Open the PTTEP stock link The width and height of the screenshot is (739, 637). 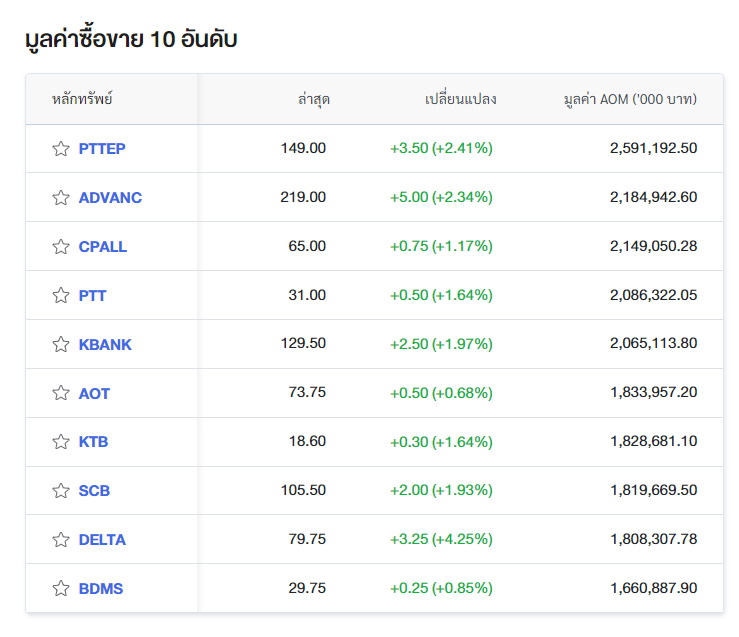point(102,148)
